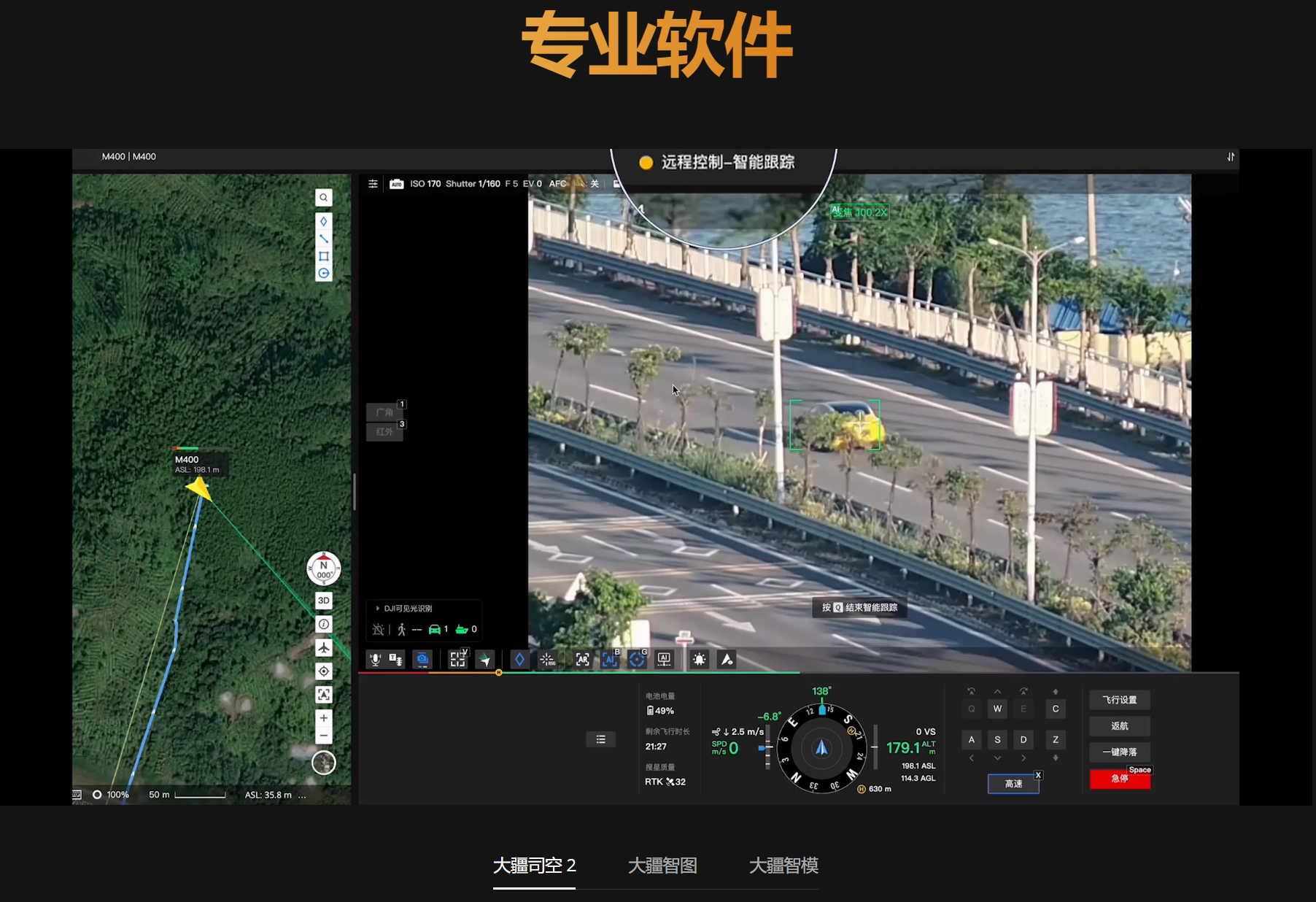The height and width of the screenshot is (902, 1316).
Task: Click the C ascend key
Action: pos(1056,709)
